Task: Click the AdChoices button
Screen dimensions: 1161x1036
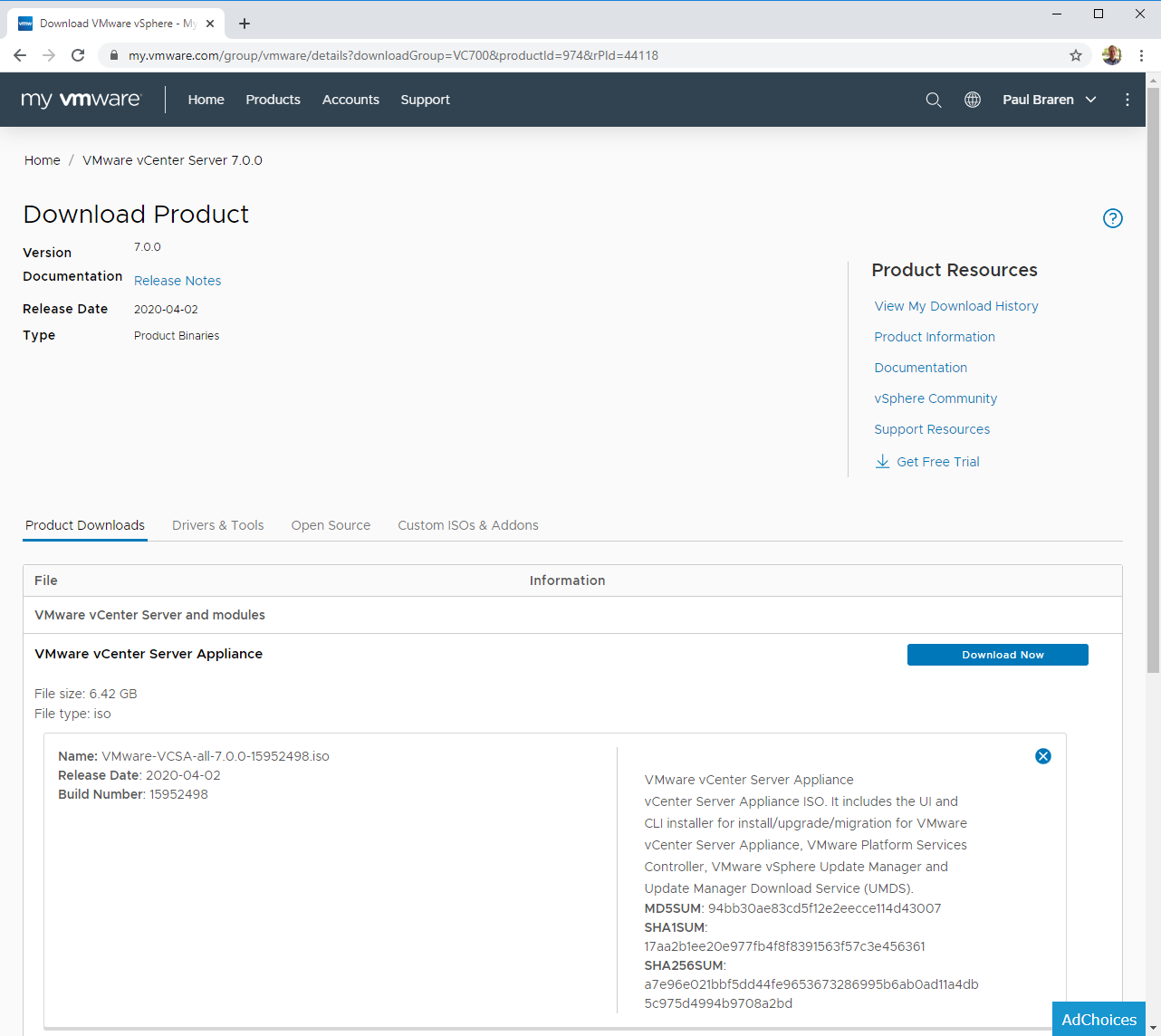Action: 1099,1020
